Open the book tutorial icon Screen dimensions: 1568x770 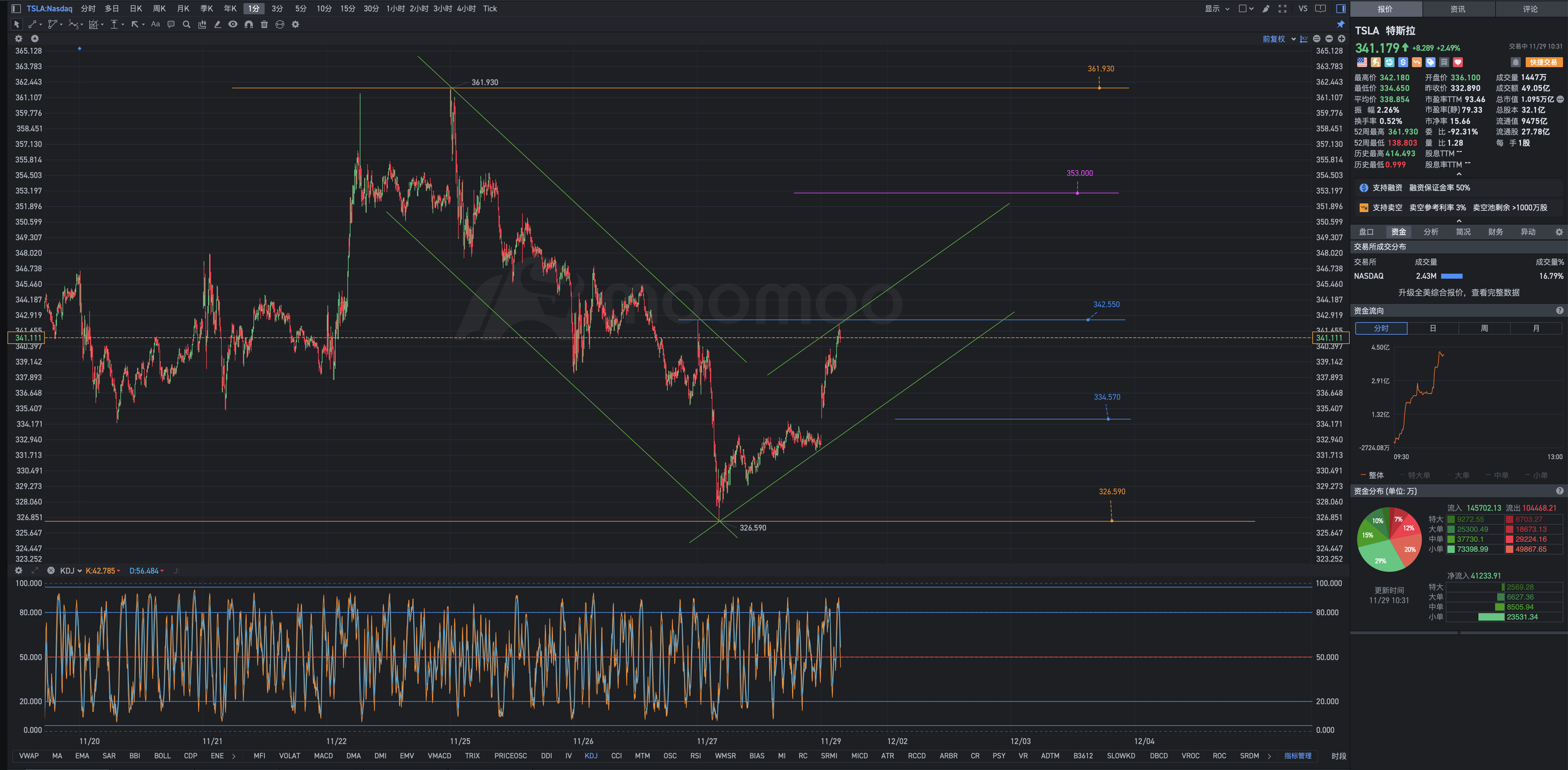(1320, 8)
